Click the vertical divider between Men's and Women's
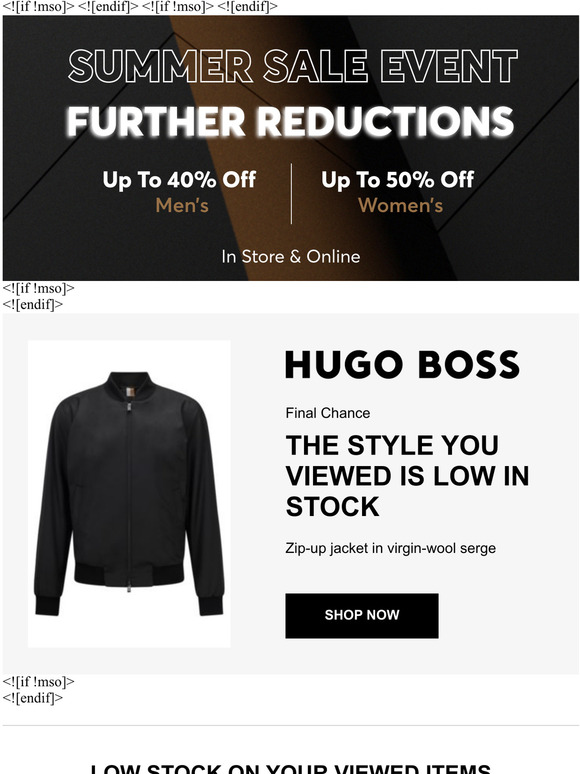This screenshot has width=580, height=774. pos(291,194)
